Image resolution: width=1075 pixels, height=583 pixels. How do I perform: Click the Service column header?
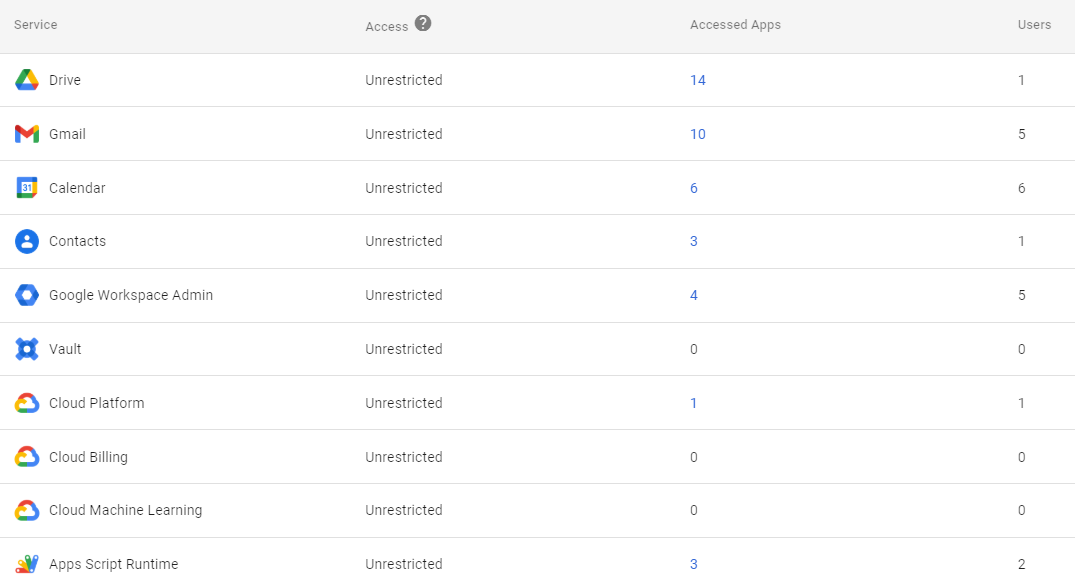(x=35, y=24)
